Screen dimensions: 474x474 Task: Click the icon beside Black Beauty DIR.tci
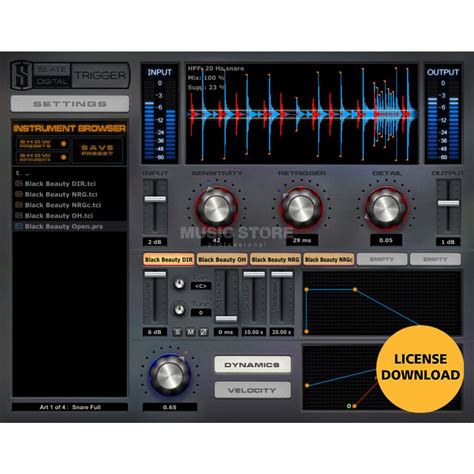pos(19,184)
